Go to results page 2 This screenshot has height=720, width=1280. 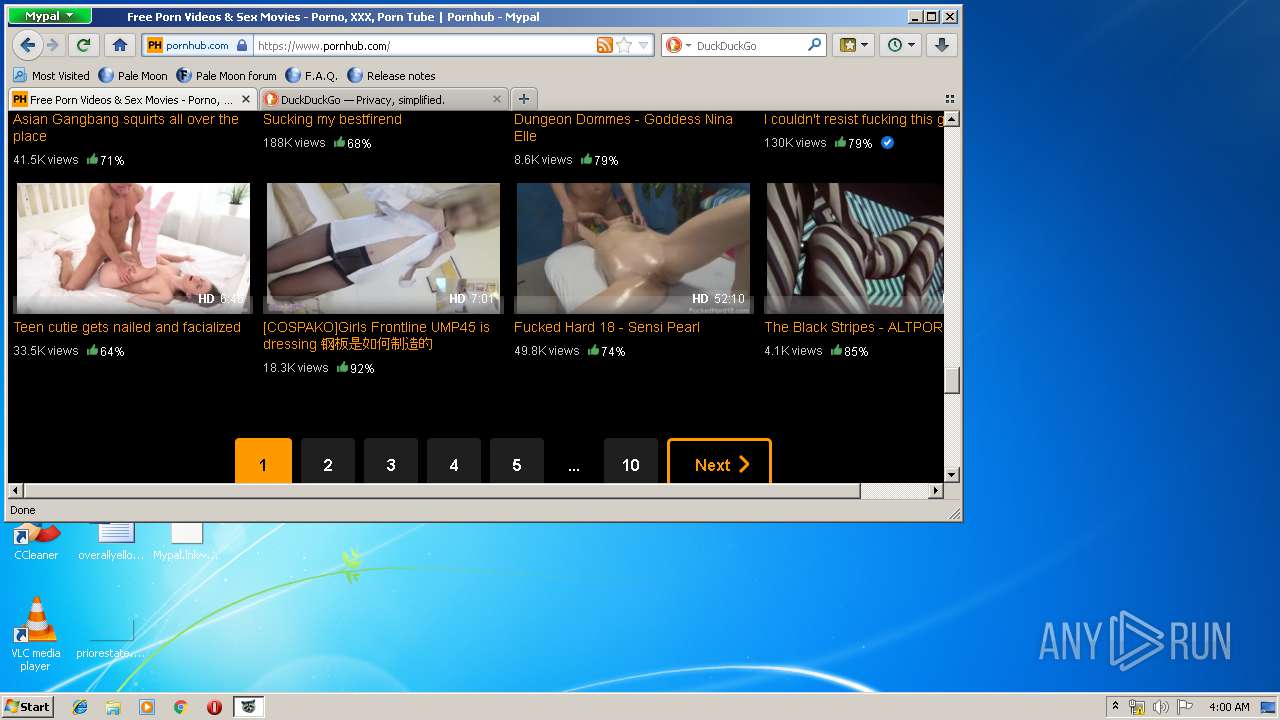pos(328,463)
